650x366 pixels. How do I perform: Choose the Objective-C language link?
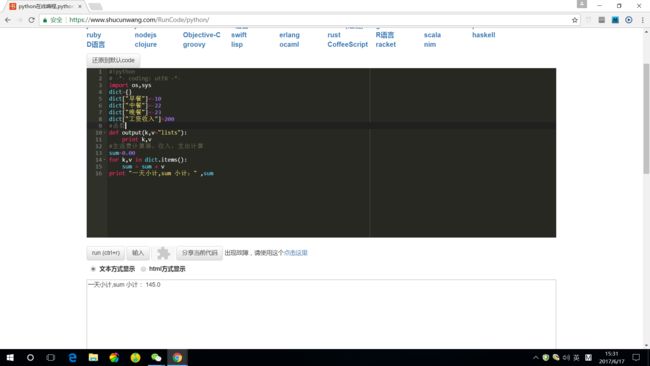coord(201,35)
